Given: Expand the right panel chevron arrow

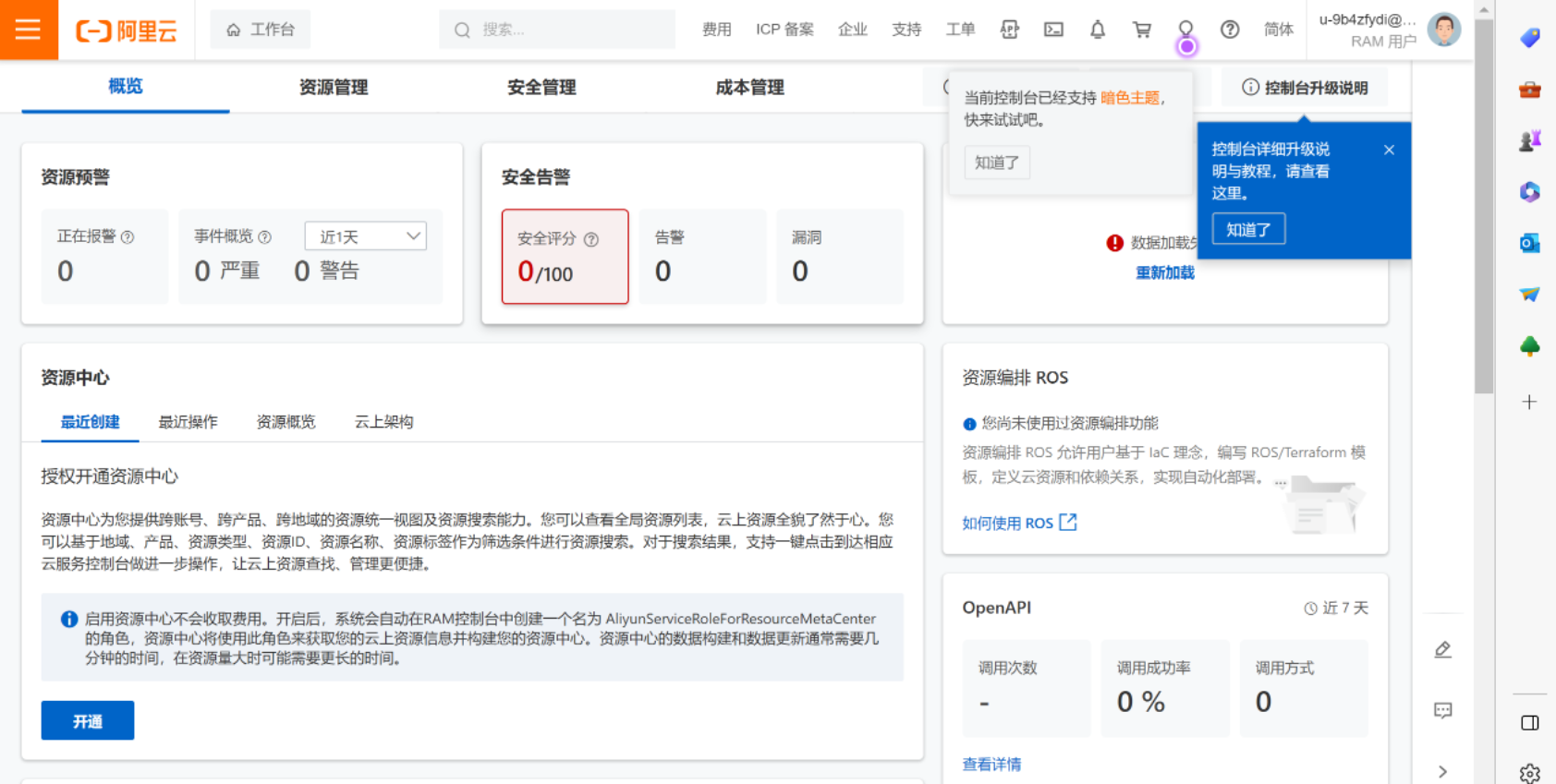Looking at the screenshot, I should [1443, 771].
